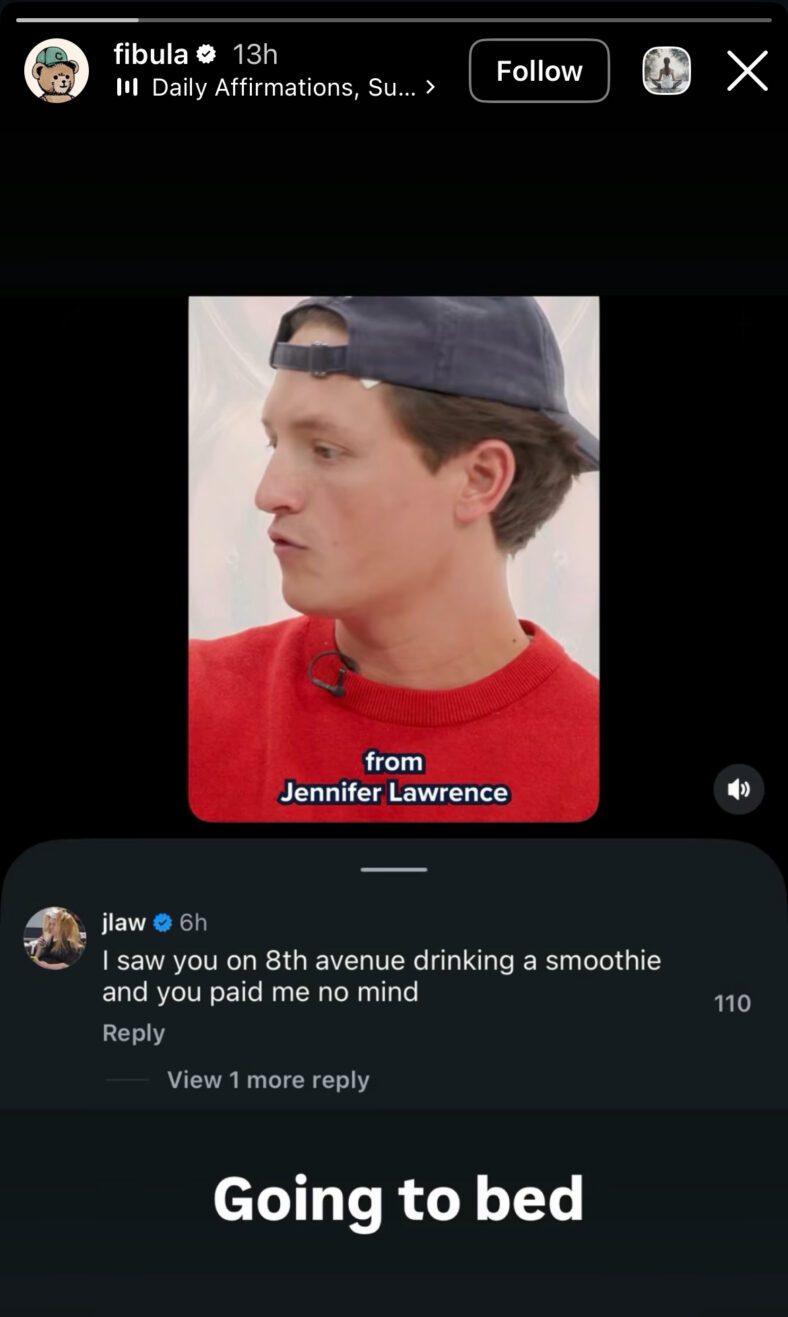This screenshot has width=788, height=1317.
Task: Tap jlaw's blue verified checkmark
Action: (162, 922)
